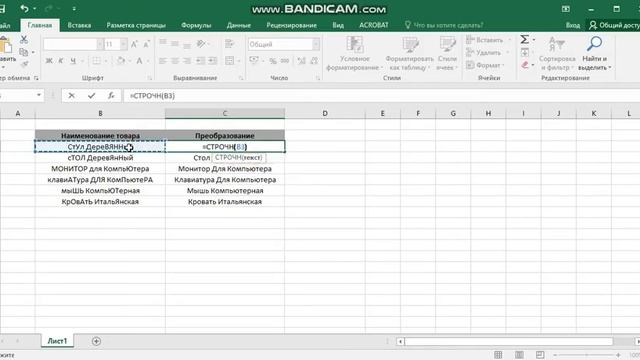Click the Copy icon in clipboard group
Image resolution: width=640 pixels, height=360 pixels.
click(24, 52)
